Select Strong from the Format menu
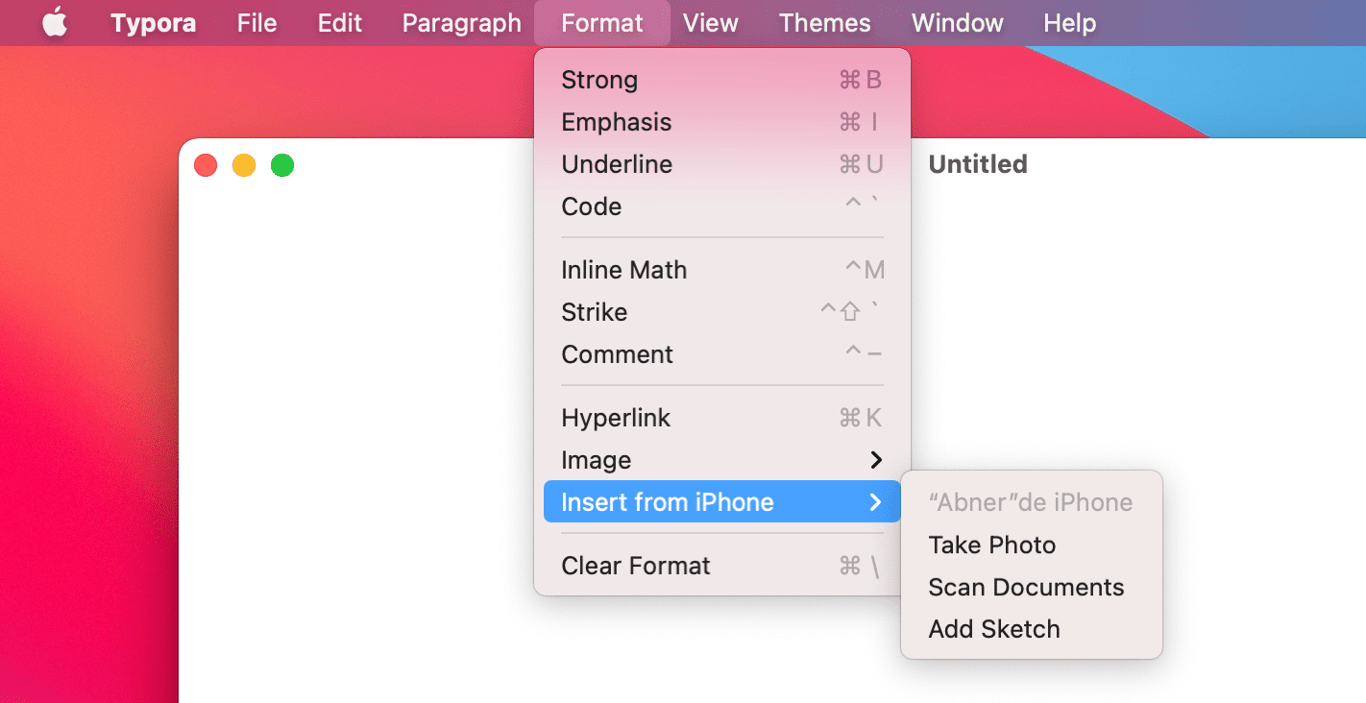The height and width of the screenshot is (703, 1366). 599,80
